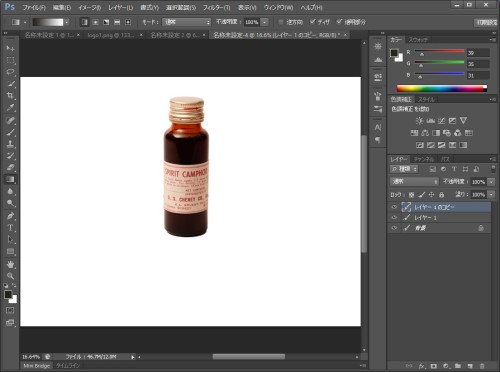Open the gradient preset picker arrow
500x372 pixels.
[67, 22]
